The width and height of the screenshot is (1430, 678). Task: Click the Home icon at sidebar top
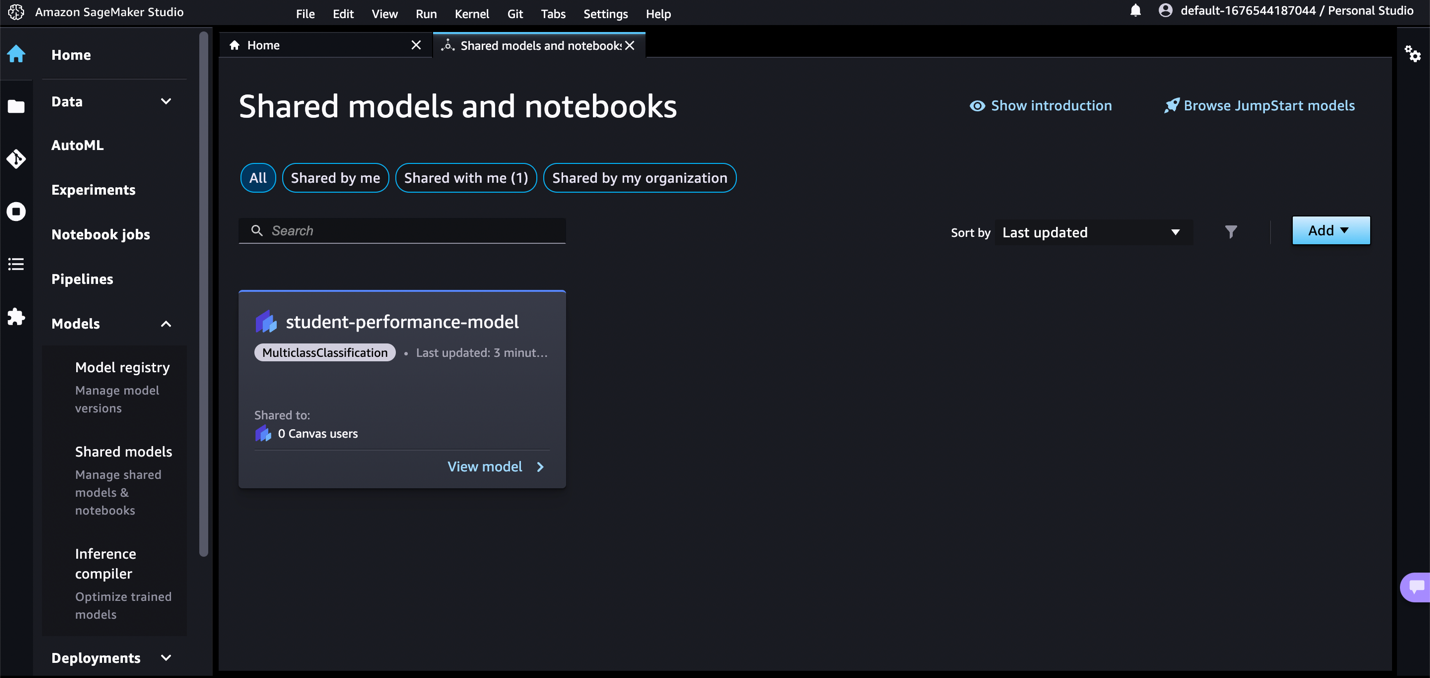coord(16,53)
